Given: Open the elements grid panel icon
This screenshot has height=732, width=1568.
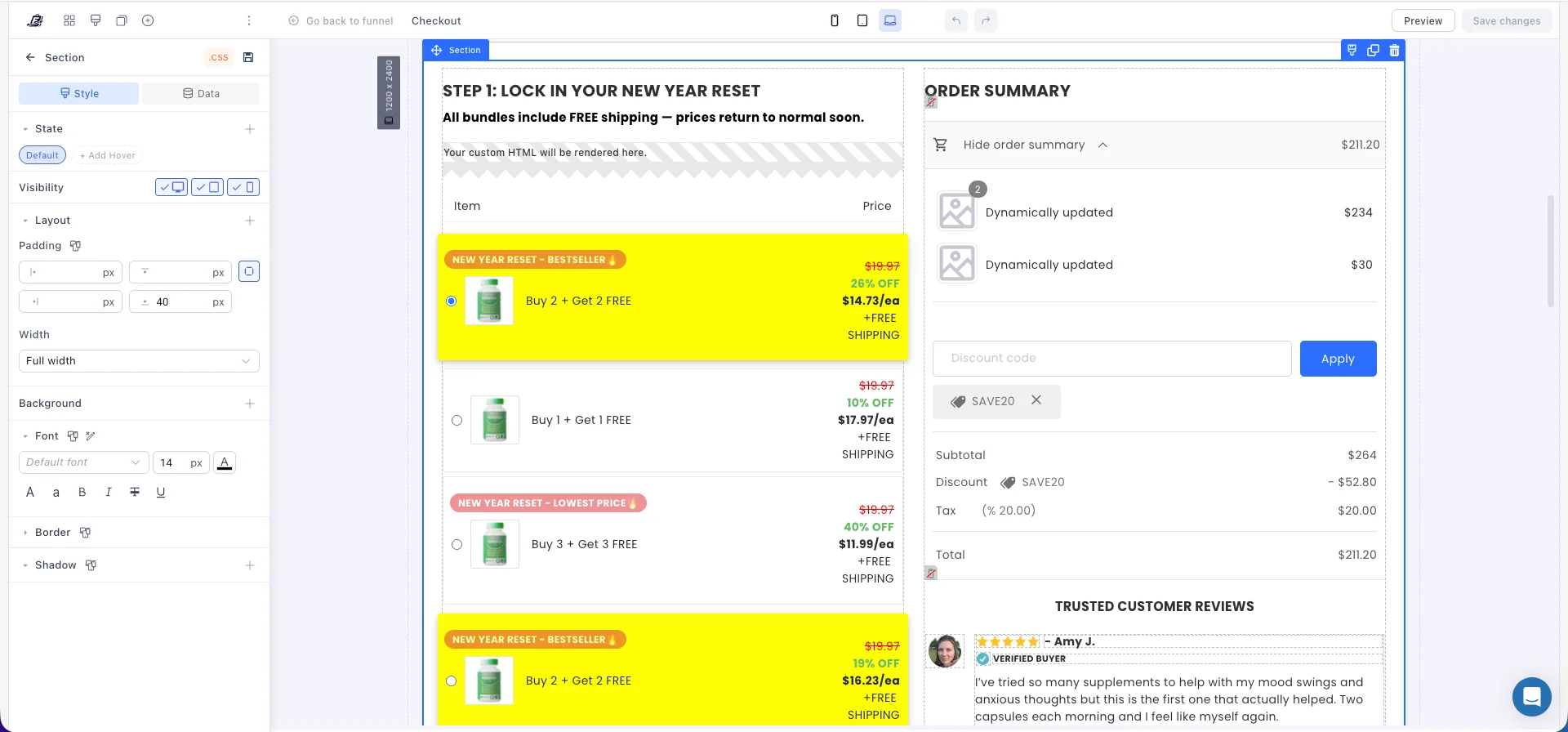Looking at the screenshot, I should pyautogui.click(x=69, y=20).
